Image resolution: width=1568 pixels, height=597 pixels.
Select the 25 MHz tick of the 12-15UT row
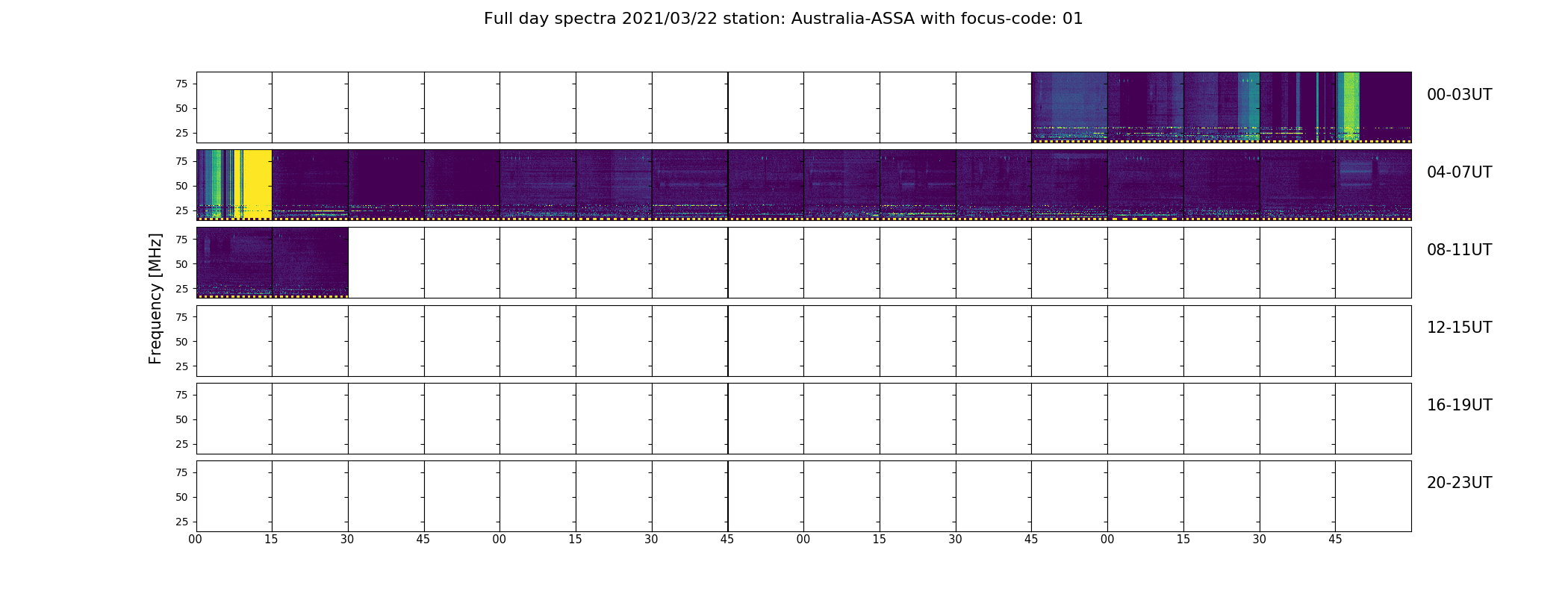click(x=181, y=366)
